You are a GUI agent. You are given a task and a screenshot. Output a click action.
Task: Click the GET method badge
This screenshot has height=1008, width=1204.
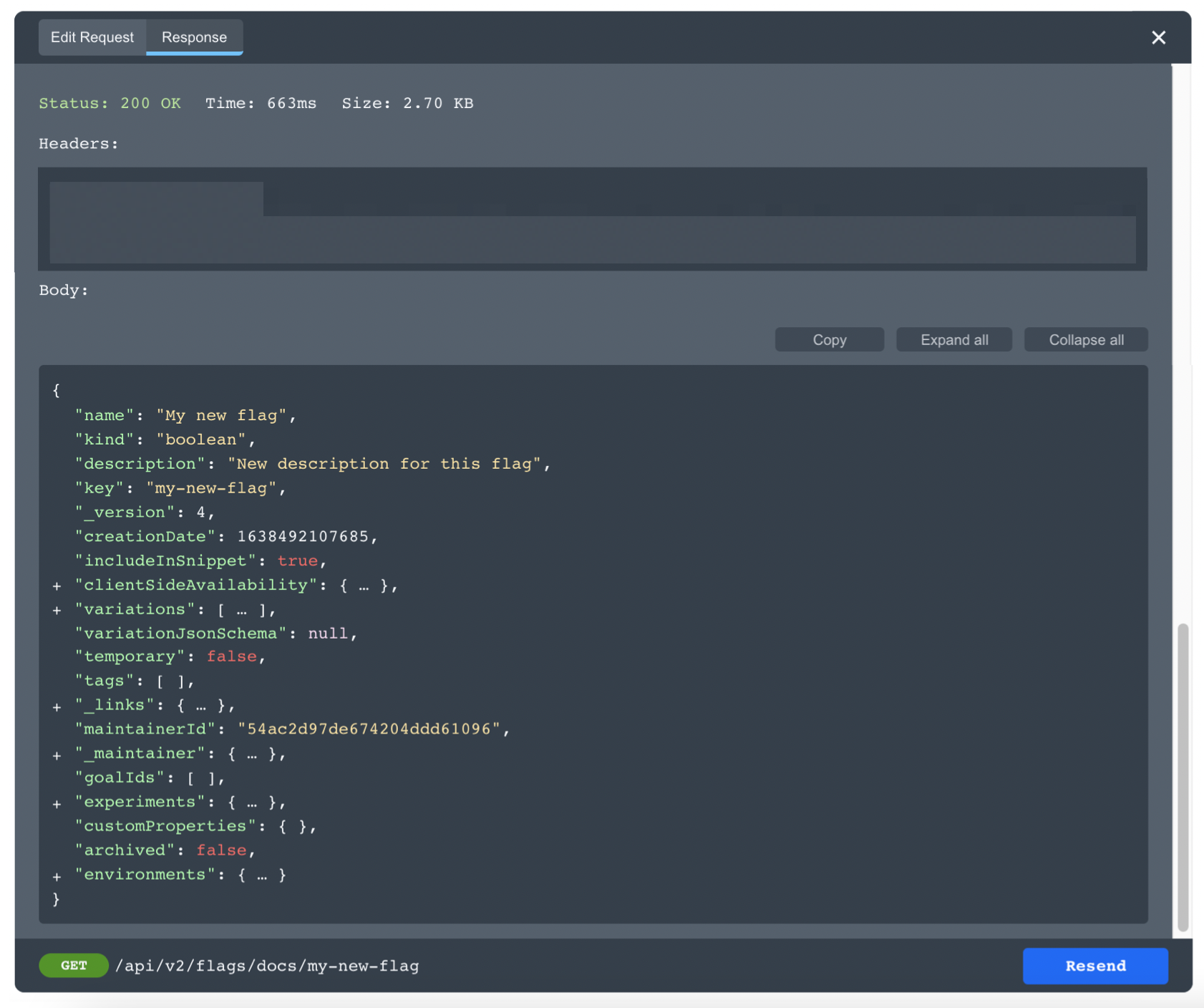click(74, 965)
